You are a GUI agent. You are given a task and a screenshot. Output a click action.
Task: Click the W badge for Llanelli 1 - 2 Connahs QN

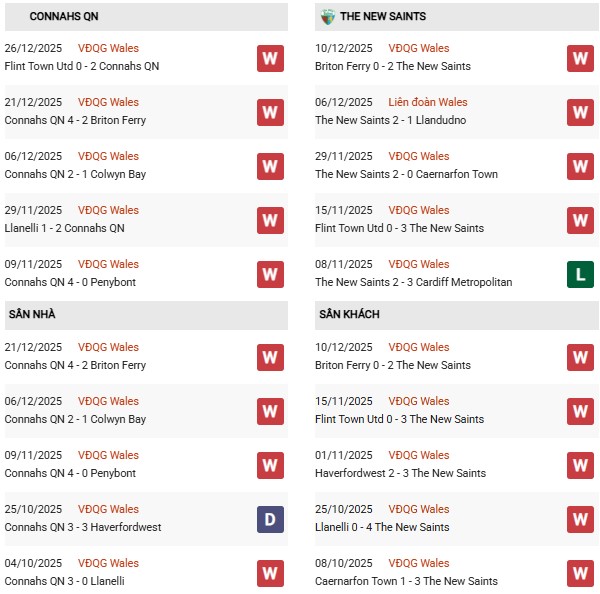(x=270, y=220)
